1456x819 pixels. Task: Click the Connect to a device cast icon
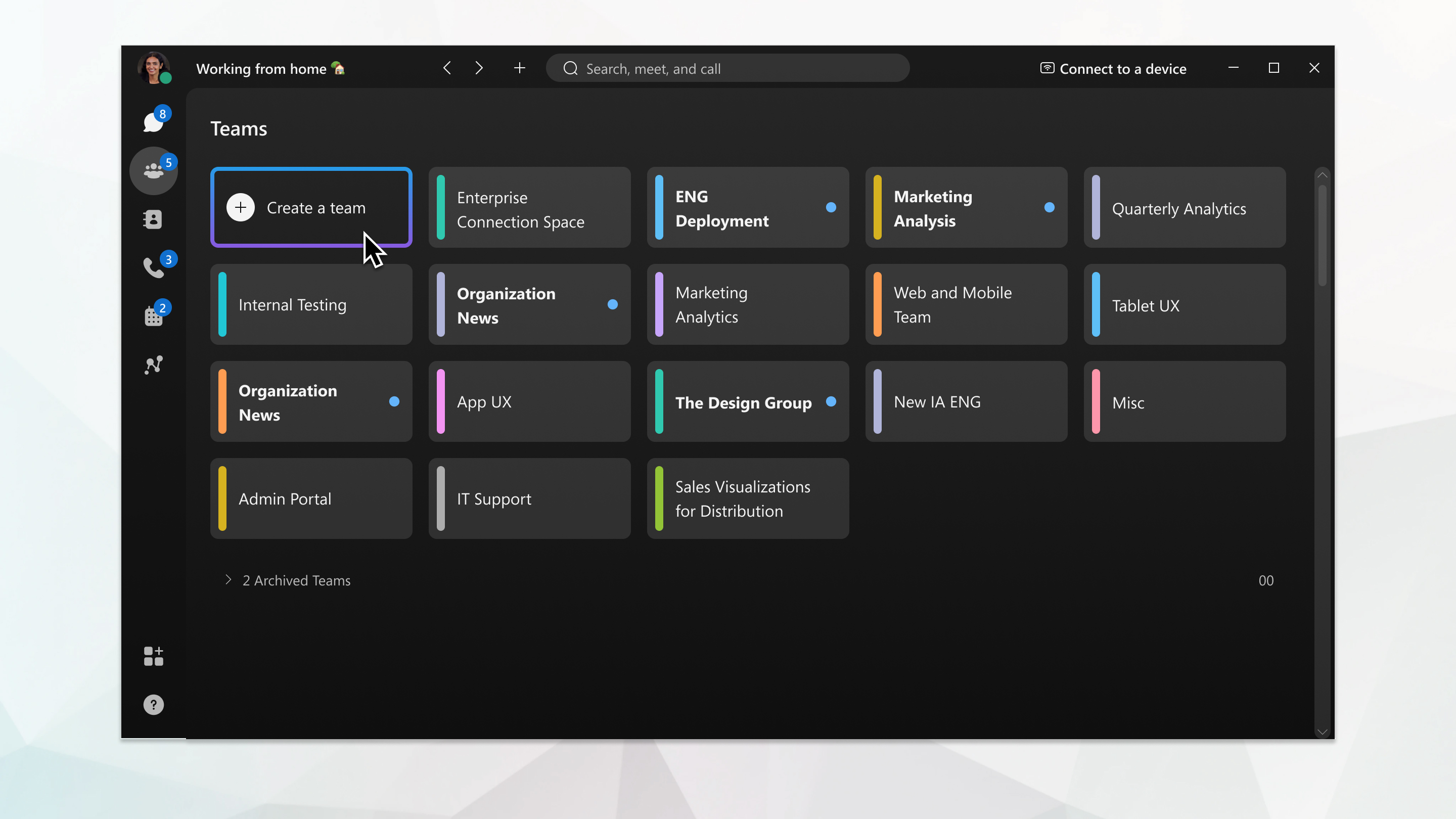click(x=1047, y=68)
